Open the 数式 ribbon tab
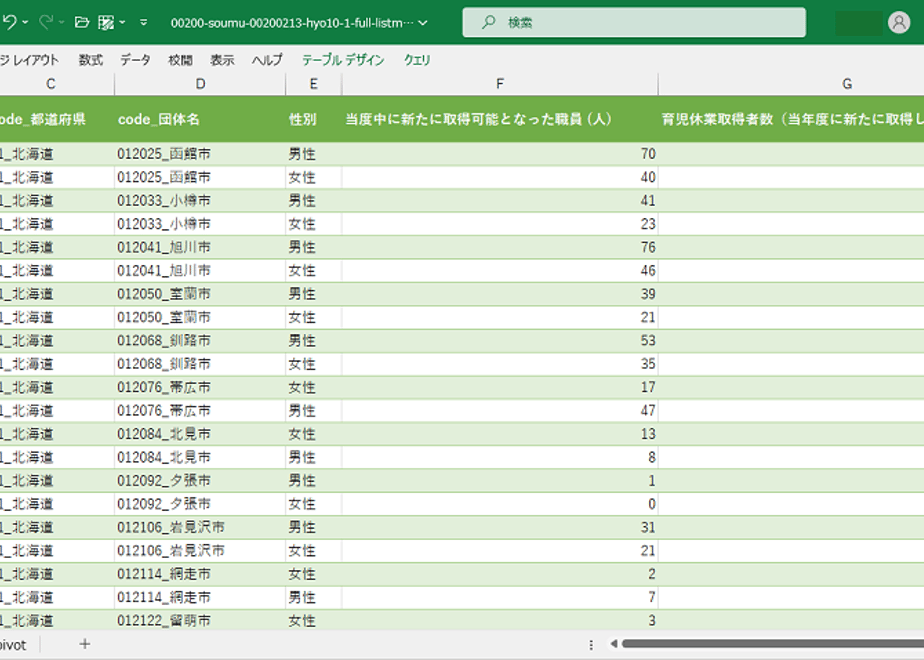This screenshot has height=660, width=924. tap(91, 60)
